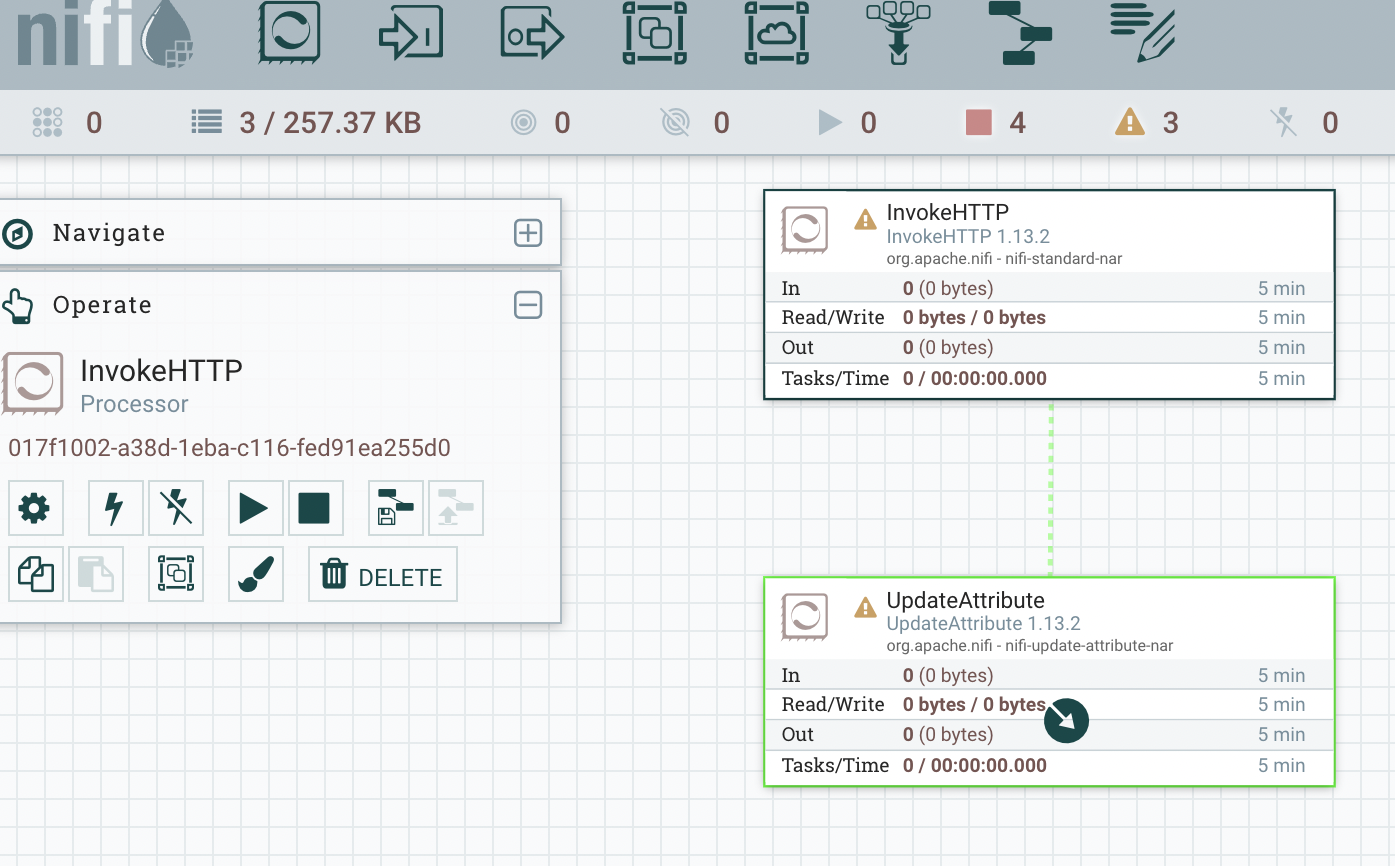
Task: Select the Funnel toolbar icon
Action: point(897,34)
